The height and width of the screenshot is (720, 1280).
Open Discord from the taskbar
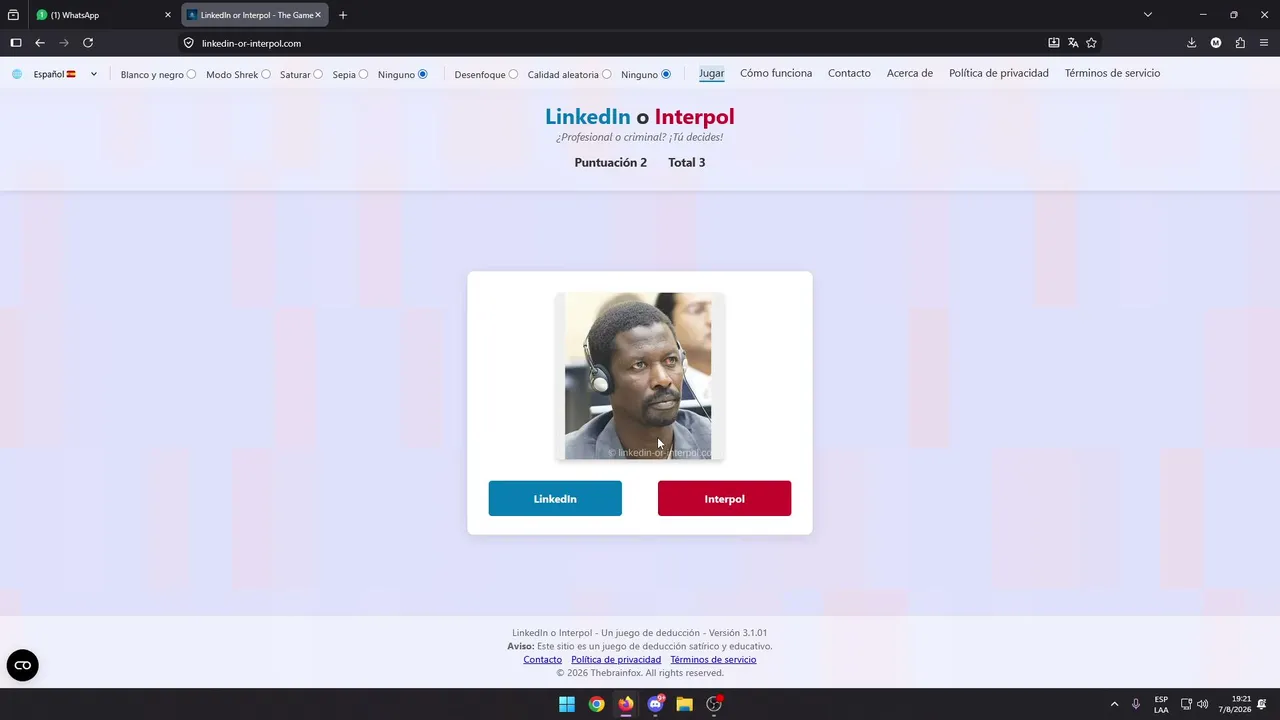(655, 704)
